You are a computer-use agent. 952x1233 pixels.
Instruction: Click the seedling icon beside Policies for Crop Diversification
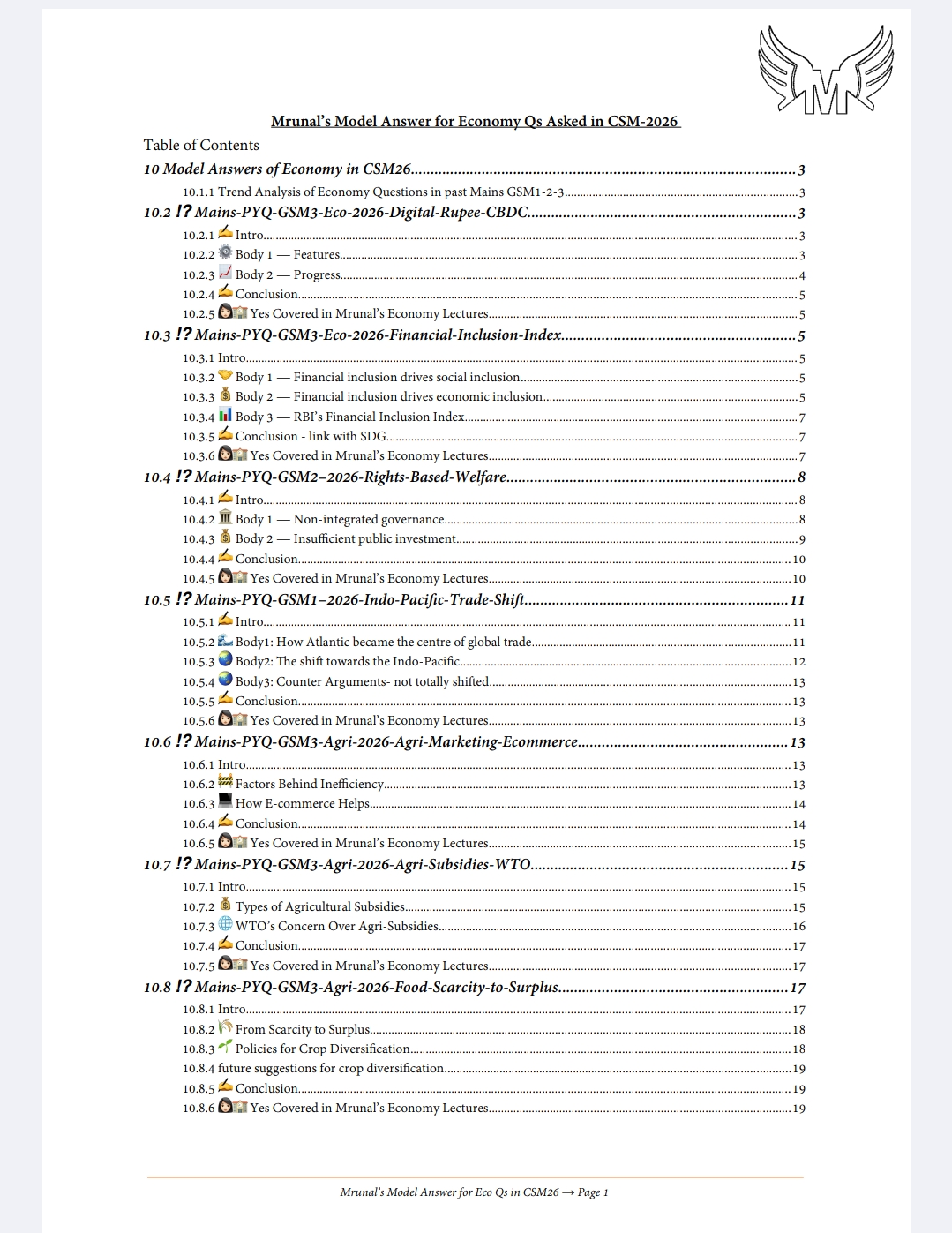coord(225,1047)
